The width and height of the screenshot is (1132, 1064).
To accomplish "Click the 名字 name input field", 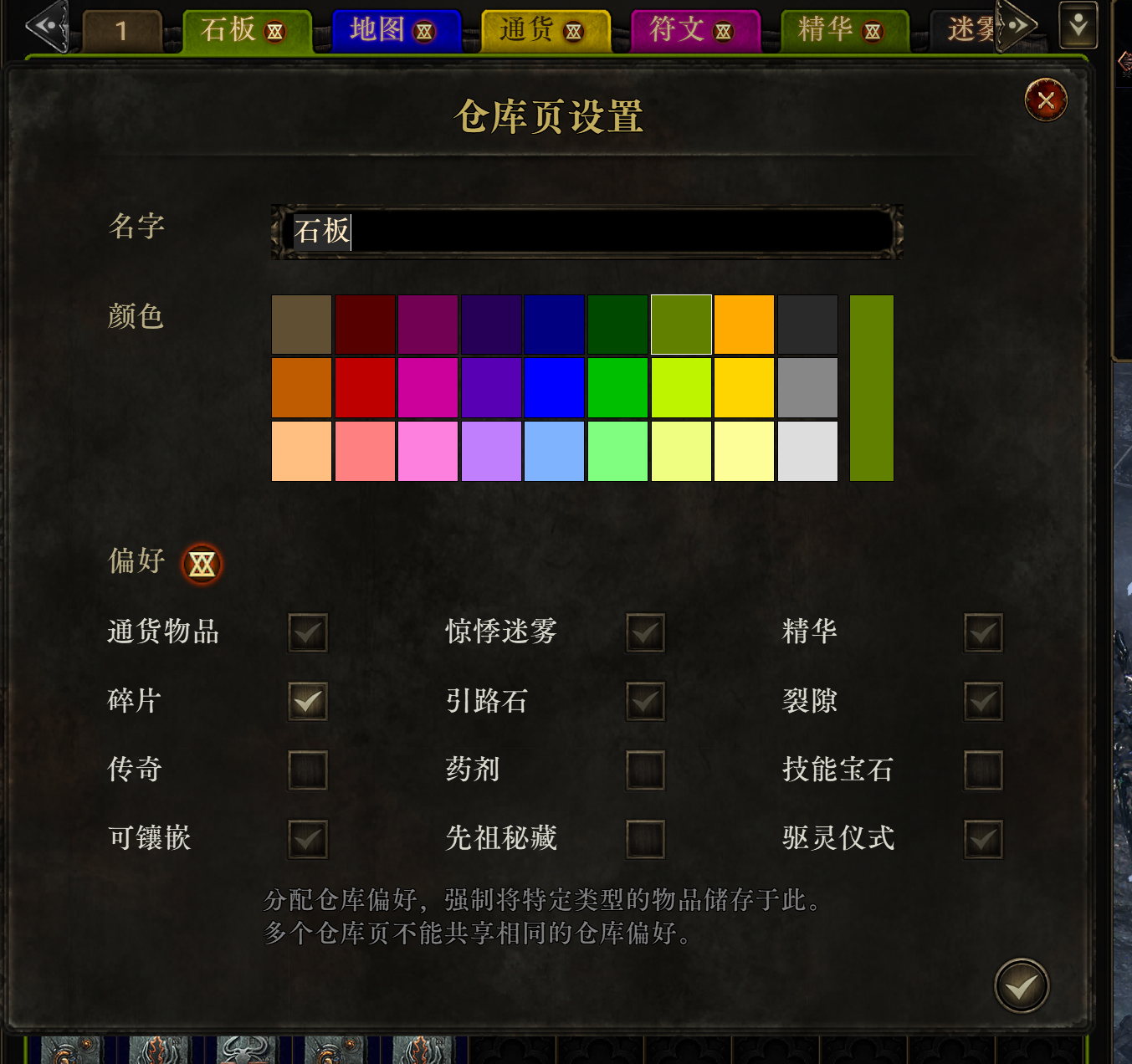I will tap(587, 232).
